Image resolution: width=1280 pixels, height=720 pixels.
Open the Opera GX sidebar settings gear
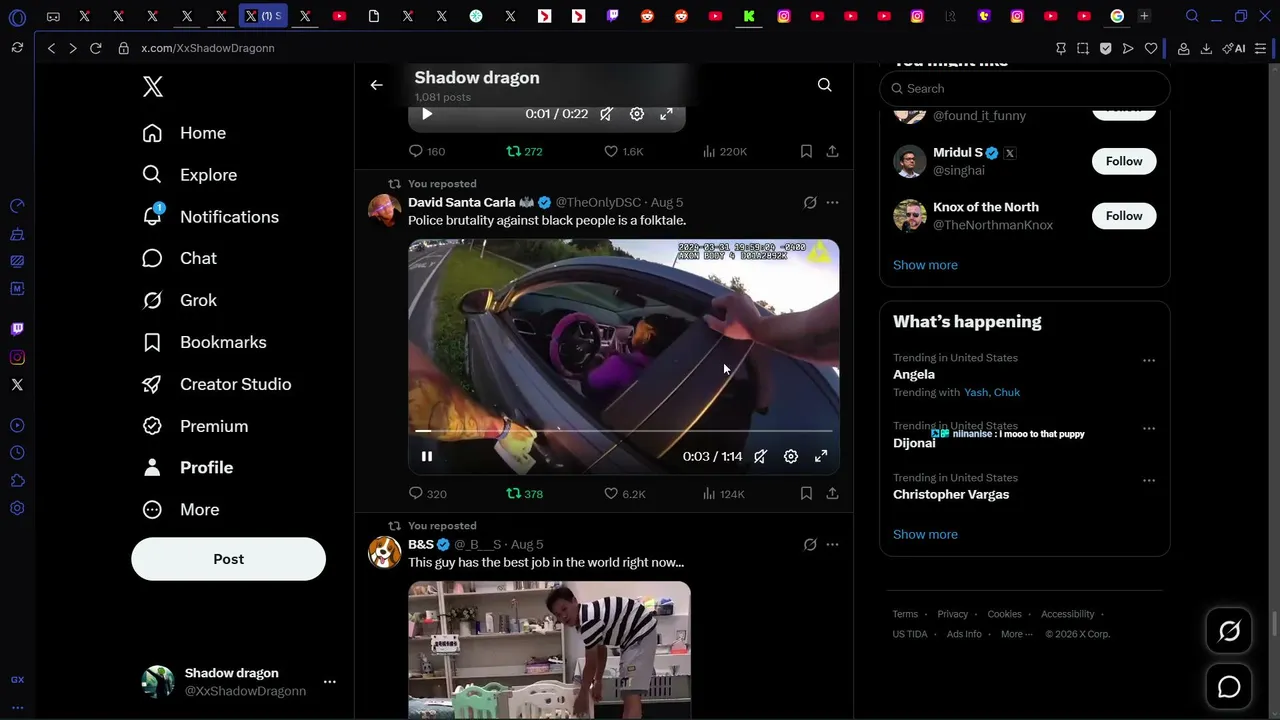point(17,508)
